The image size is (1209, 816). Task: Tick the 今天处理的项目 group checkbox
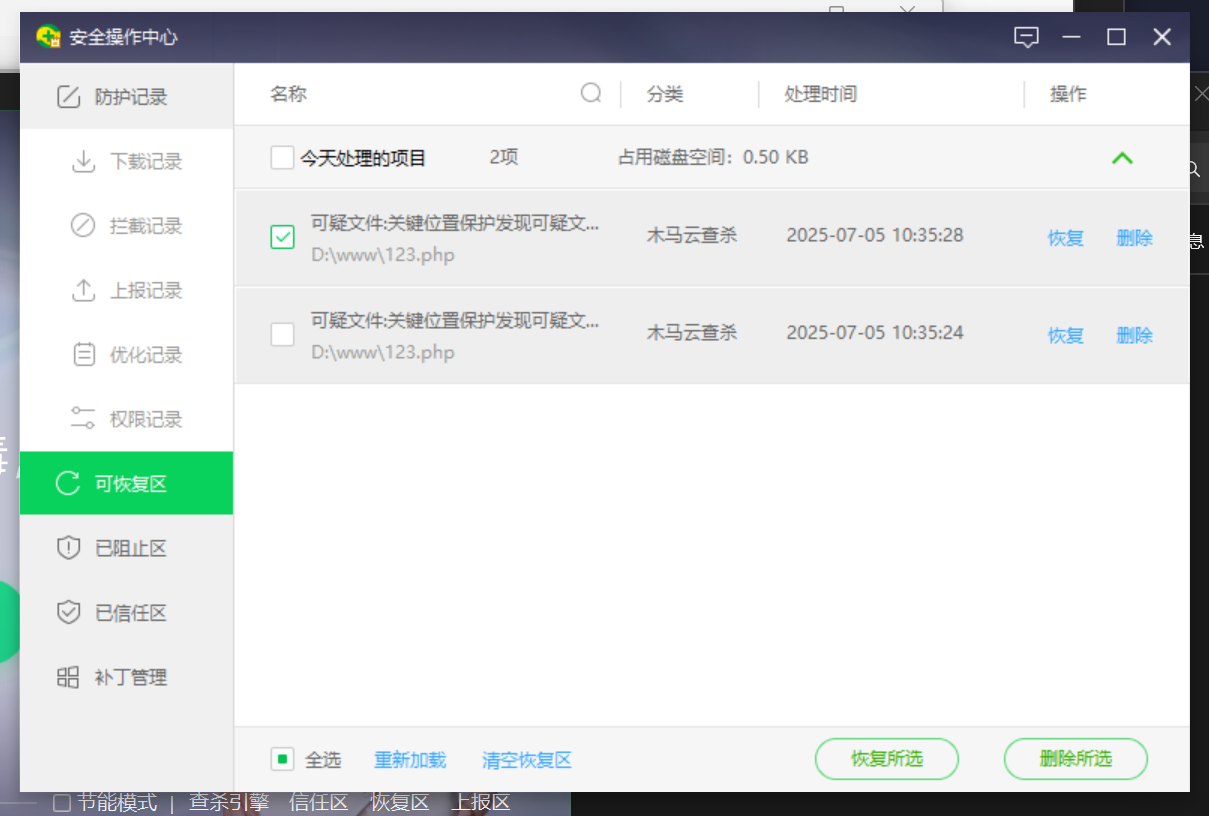pos(283,158)
